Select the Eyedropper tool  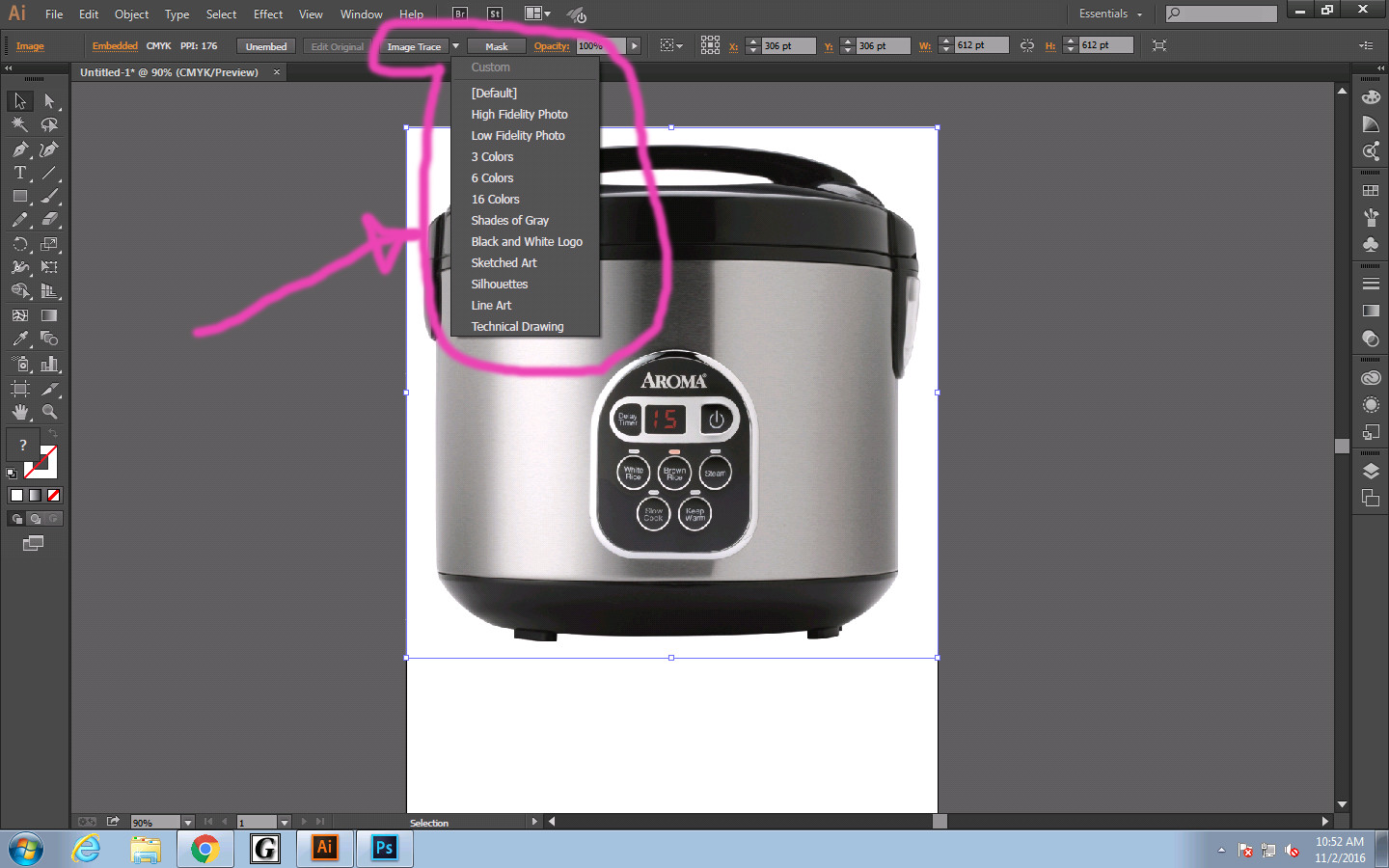[20, 339]
